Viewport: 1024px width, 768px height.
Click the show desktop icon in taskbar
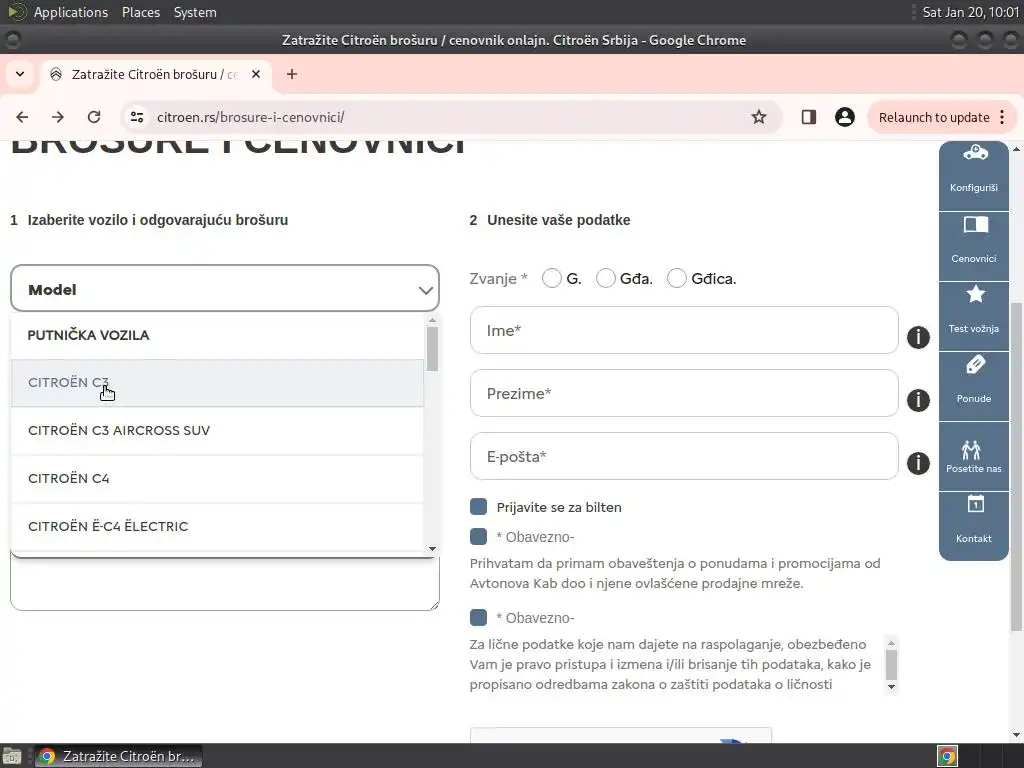(x=12, y=756)
